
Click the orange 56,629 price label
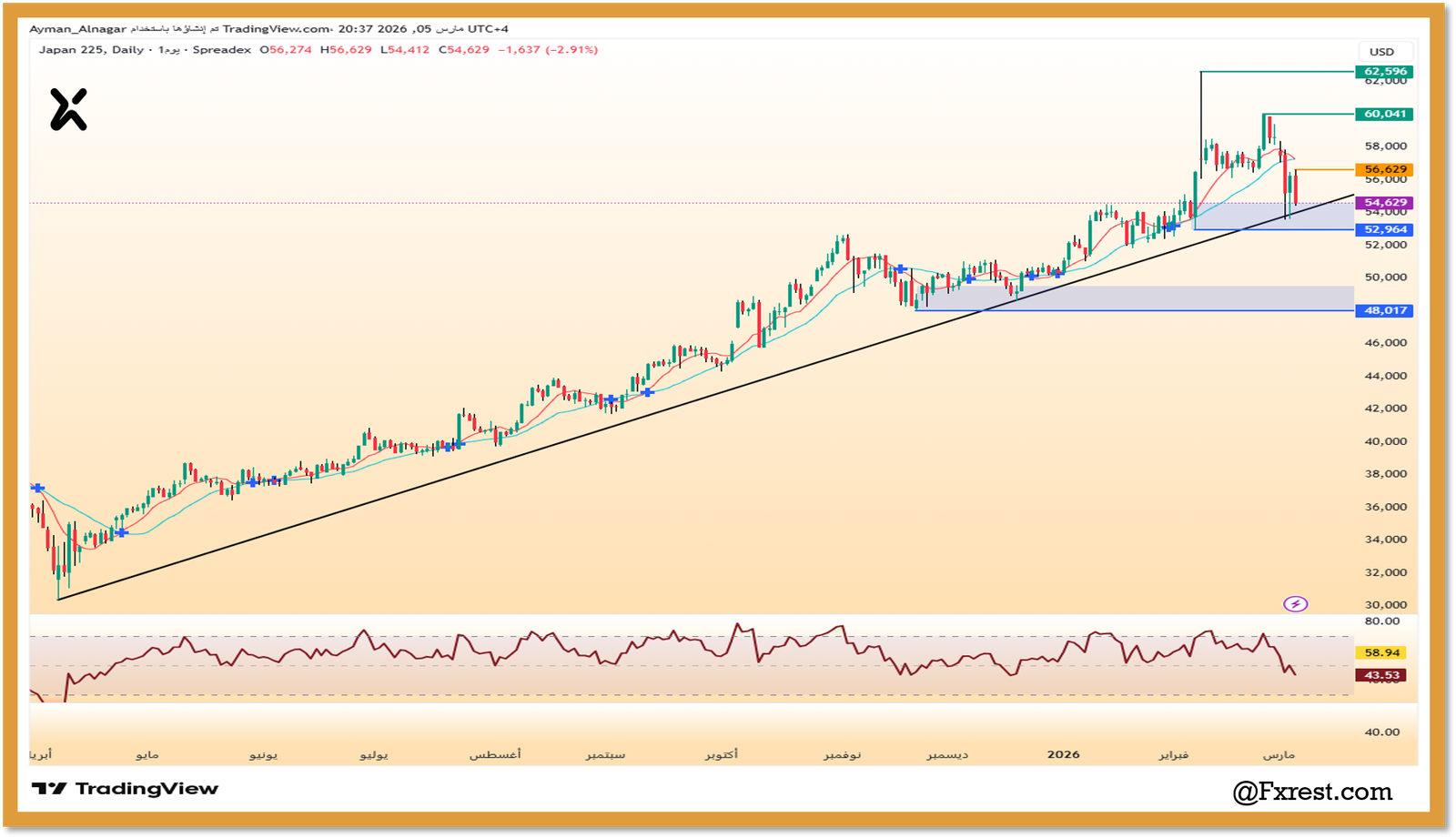[x=1384, y=168]
